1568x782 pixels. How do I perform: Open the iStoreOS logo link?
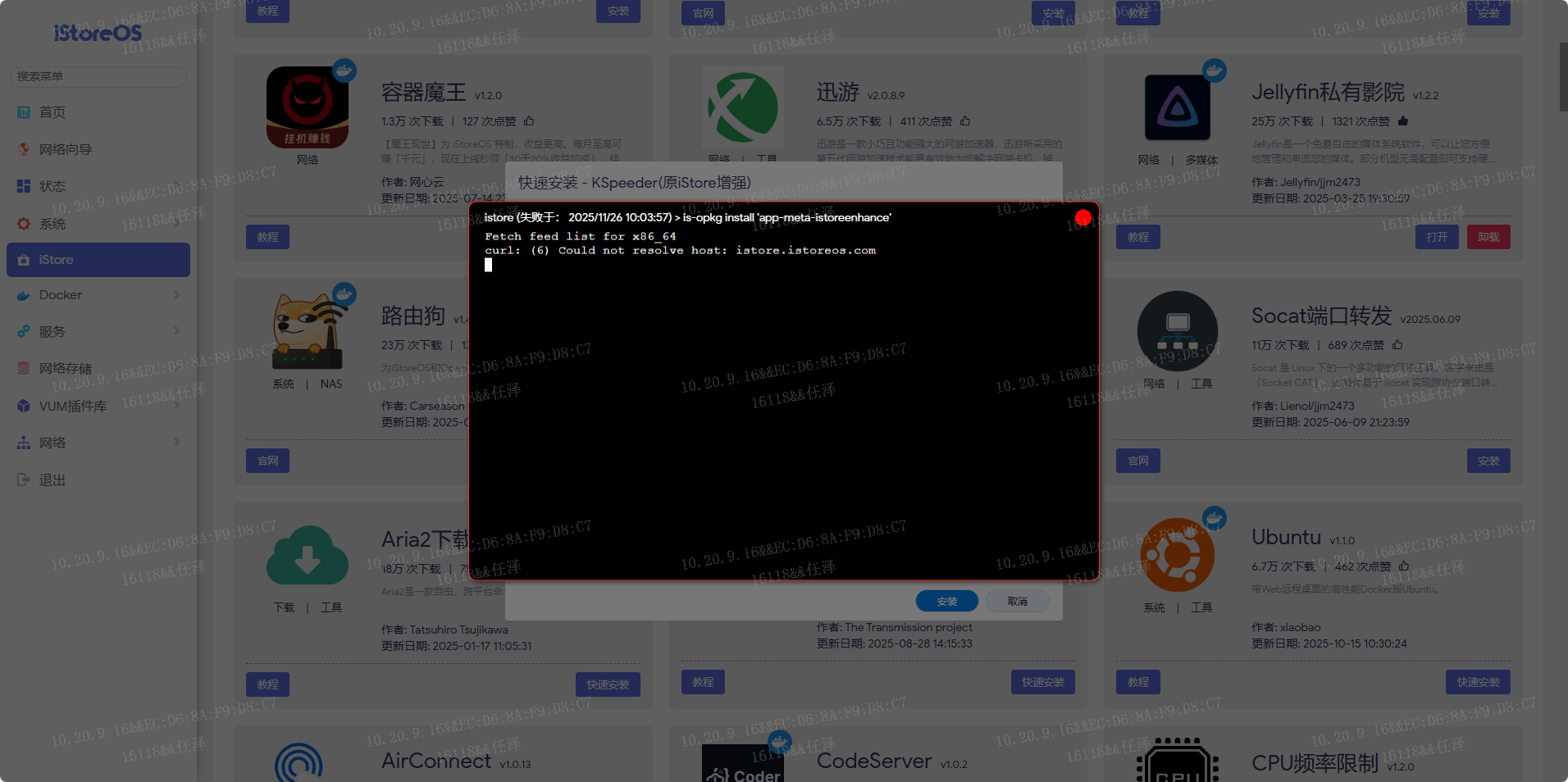click(98, 33)
